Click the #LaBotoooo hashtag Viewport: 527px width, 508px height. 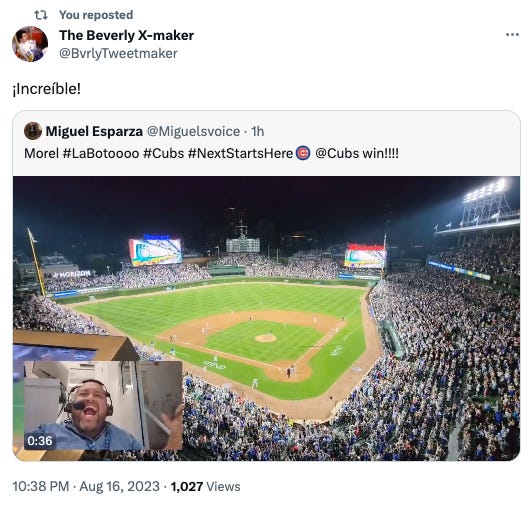coord(101,154)
